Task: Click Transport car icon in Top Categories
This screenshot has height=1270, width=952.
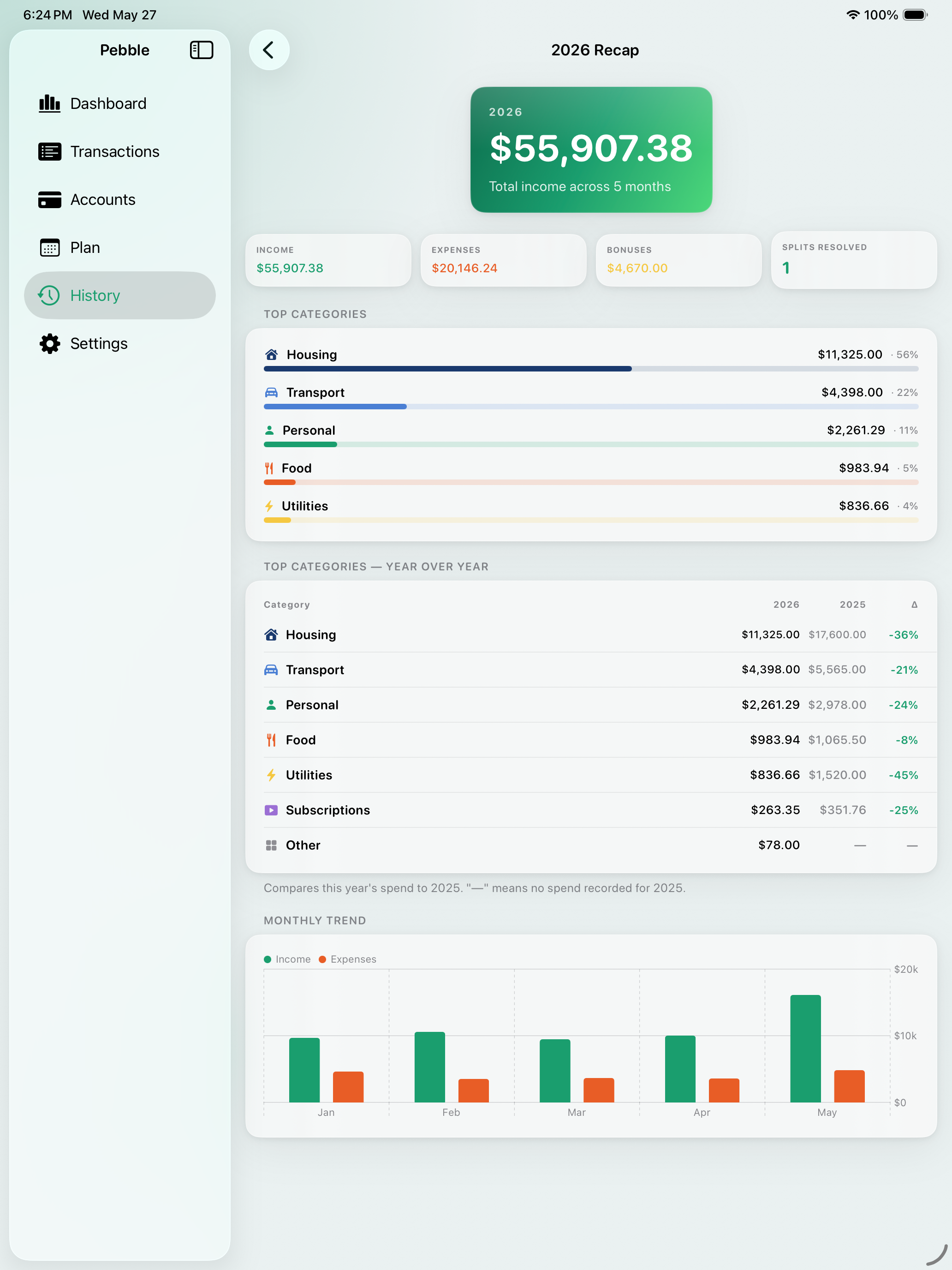Action: 271,392
